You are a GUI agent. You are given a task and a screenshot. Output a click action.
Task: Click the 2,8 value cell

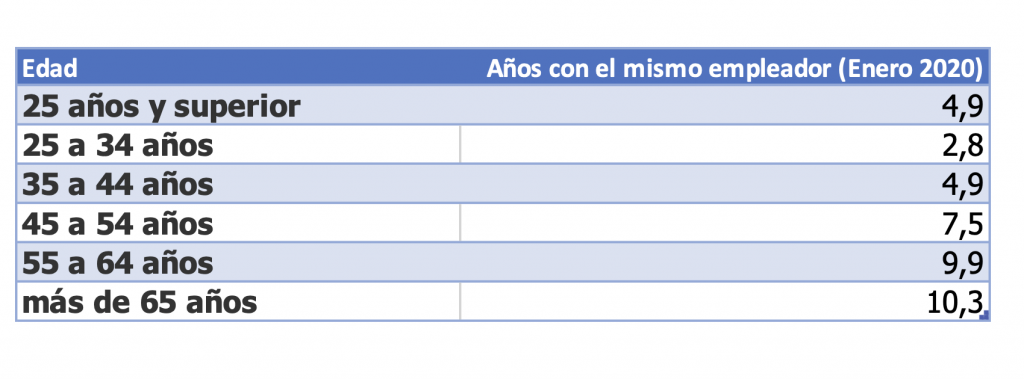click(x=725, y=144)
